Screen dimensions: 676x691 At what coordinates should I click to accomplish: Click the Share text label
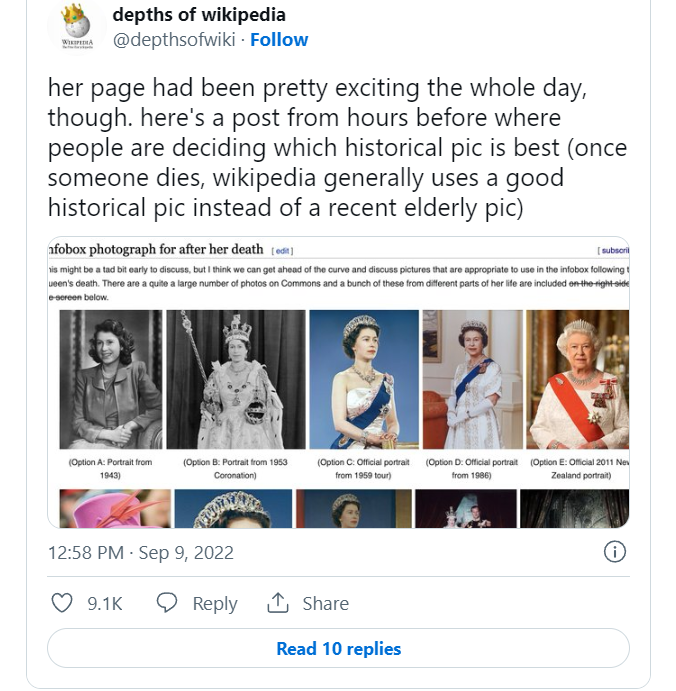tap(325, 603)
